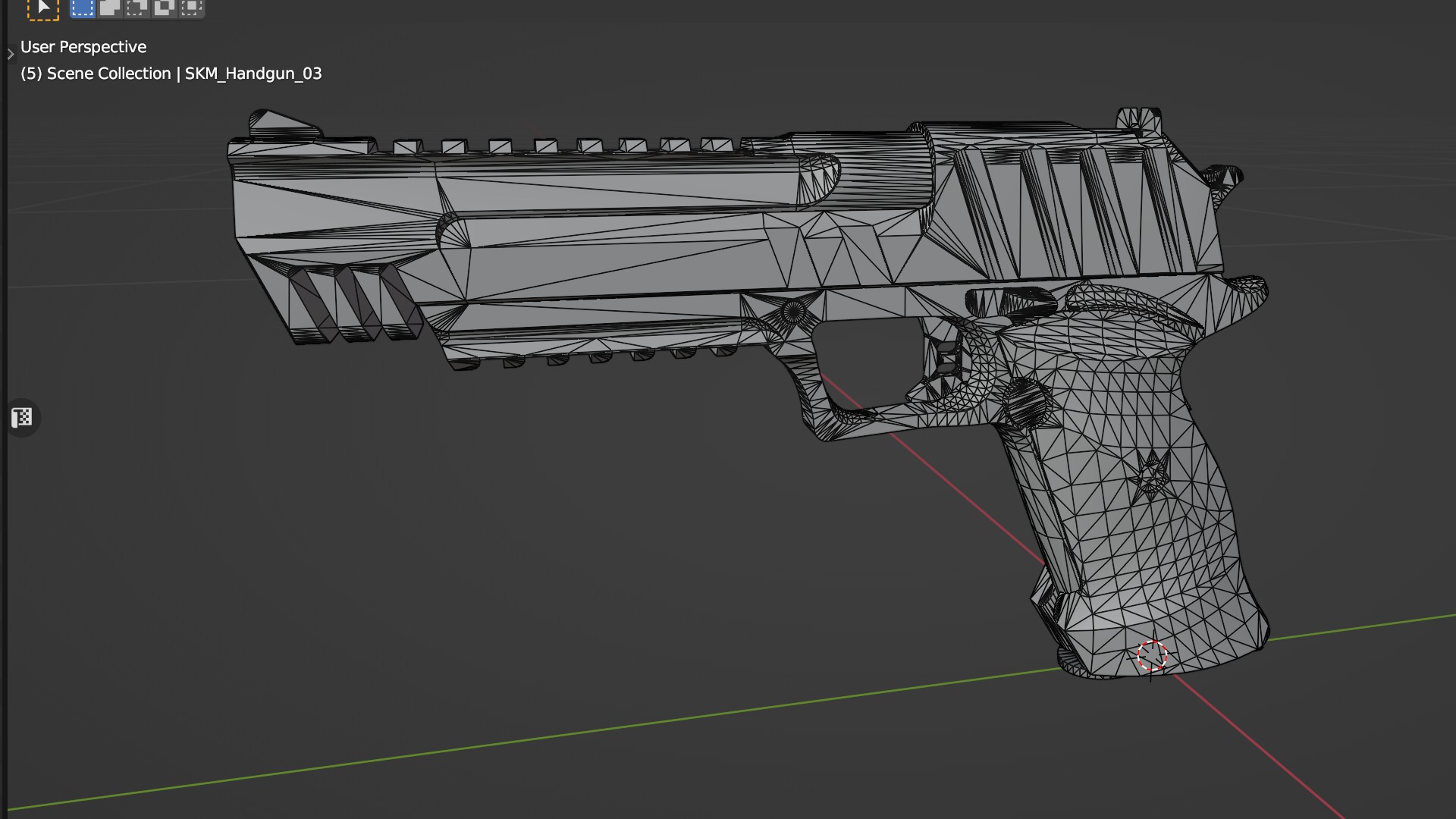The height and width of the screenshot is (819, 1456).
Task: Expand the toolbar with the left chevron
Action: click(11, 54)
